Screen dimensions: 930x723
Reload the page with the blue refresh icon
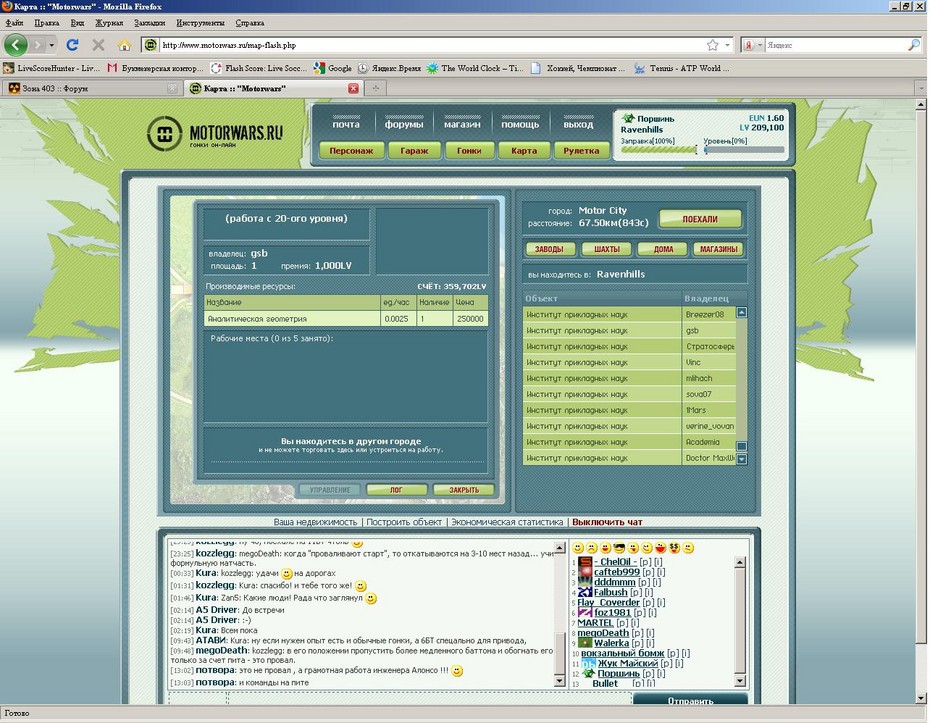coord(72,45)
